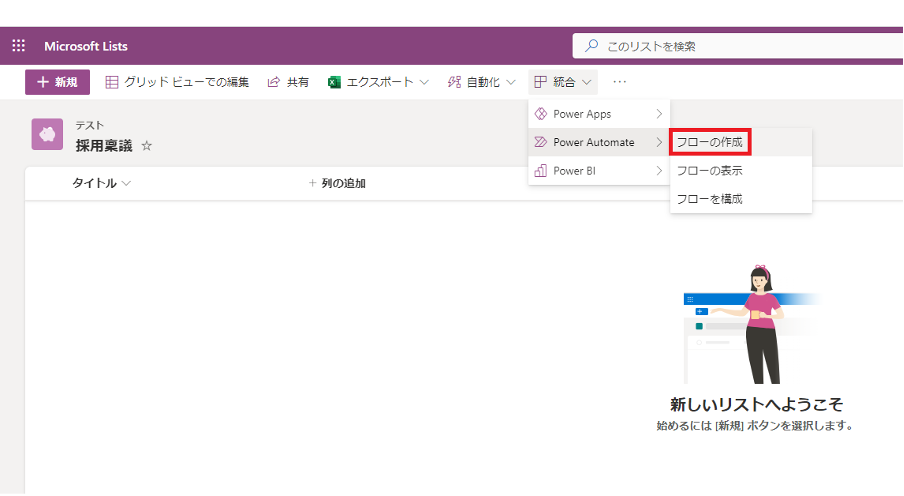Expand Power Automate submenu arrow
The image size is (904, 496).
[659, 142]
